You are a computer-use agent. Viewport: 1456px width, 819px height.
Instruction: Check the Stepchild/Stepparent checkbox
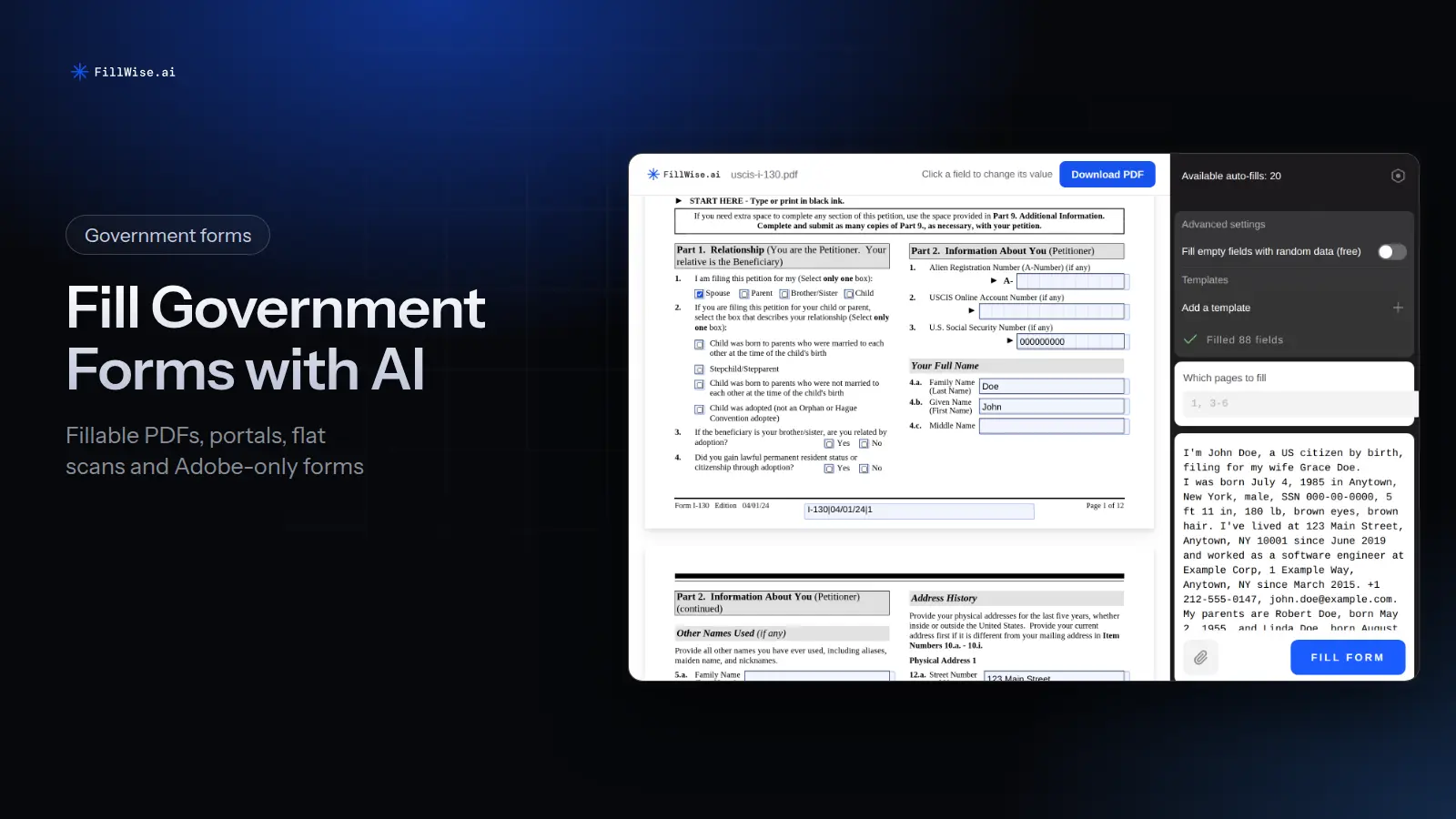699,369
